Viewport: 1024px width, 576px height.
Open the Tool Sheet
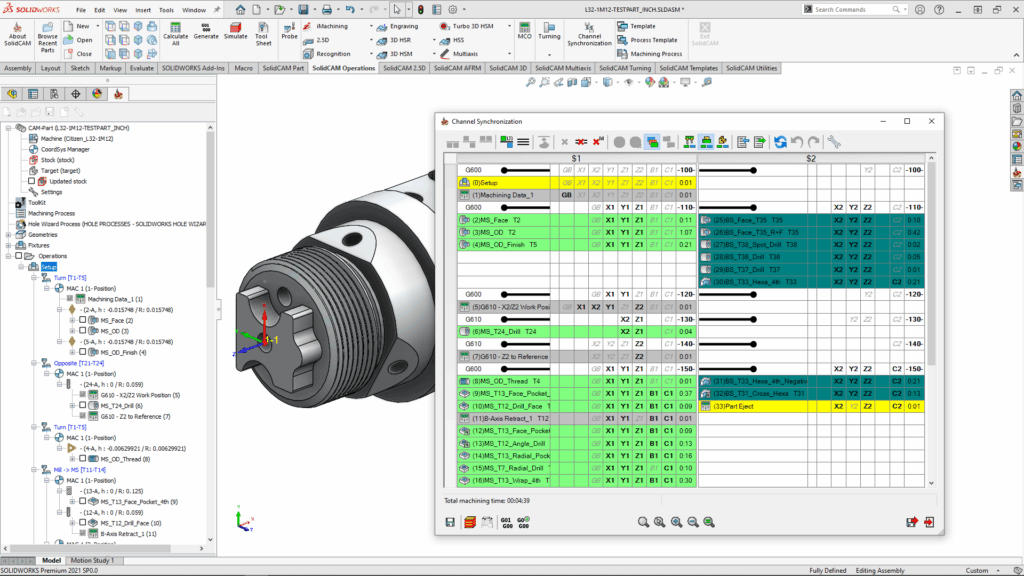(263, 32)
